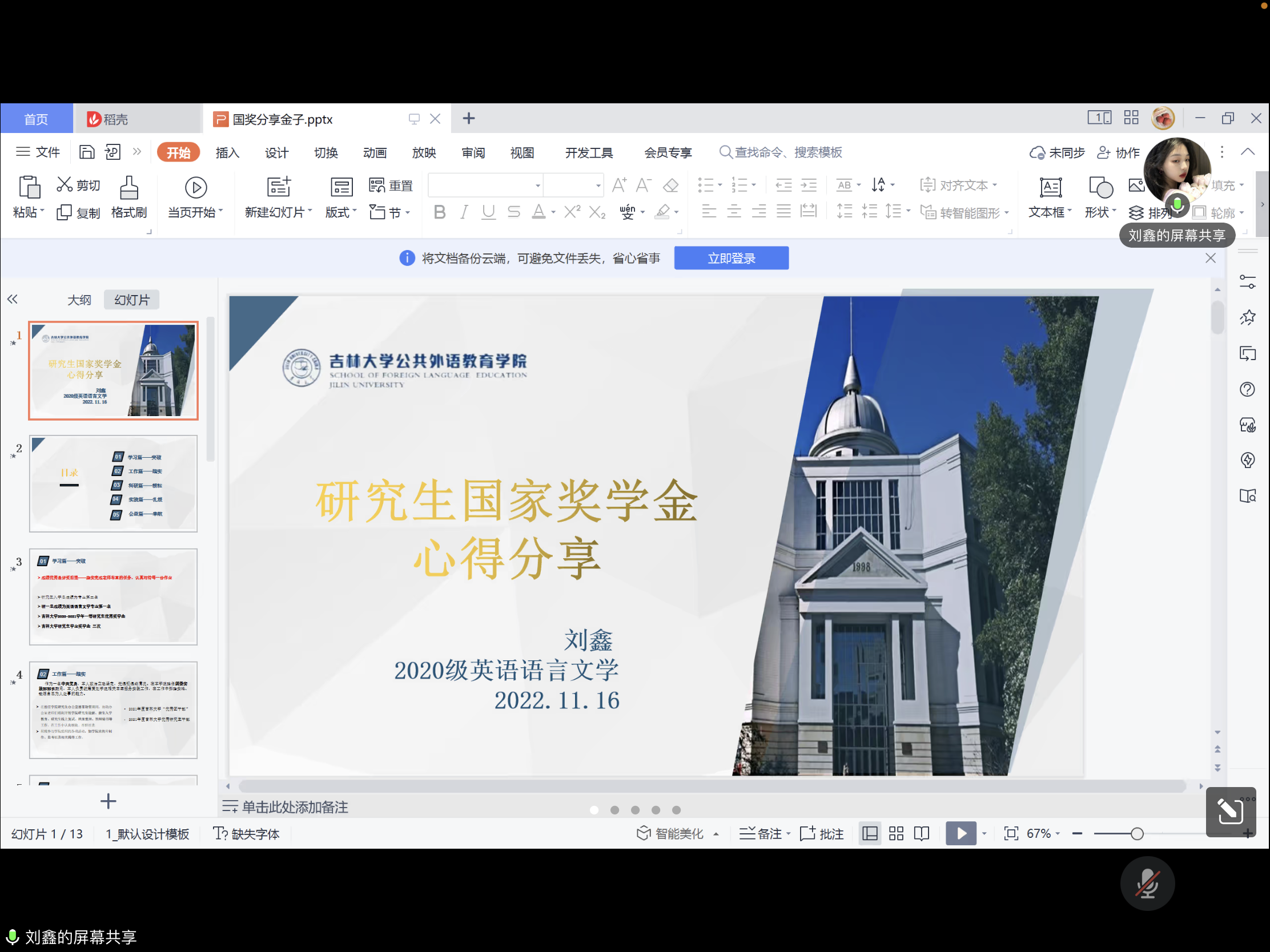The height and width of the screenshot is (952, 1270).
Task: Click the increase font size icon
Action: [619, 185]
